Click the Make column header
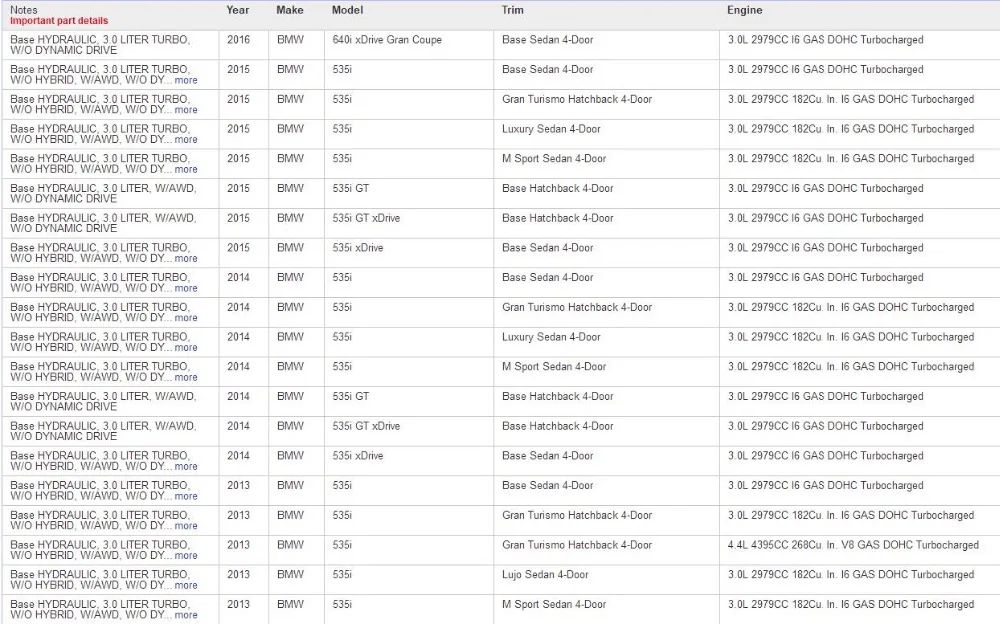The width and height of the screenshot is (1000, 624). (x=290, y=10)
